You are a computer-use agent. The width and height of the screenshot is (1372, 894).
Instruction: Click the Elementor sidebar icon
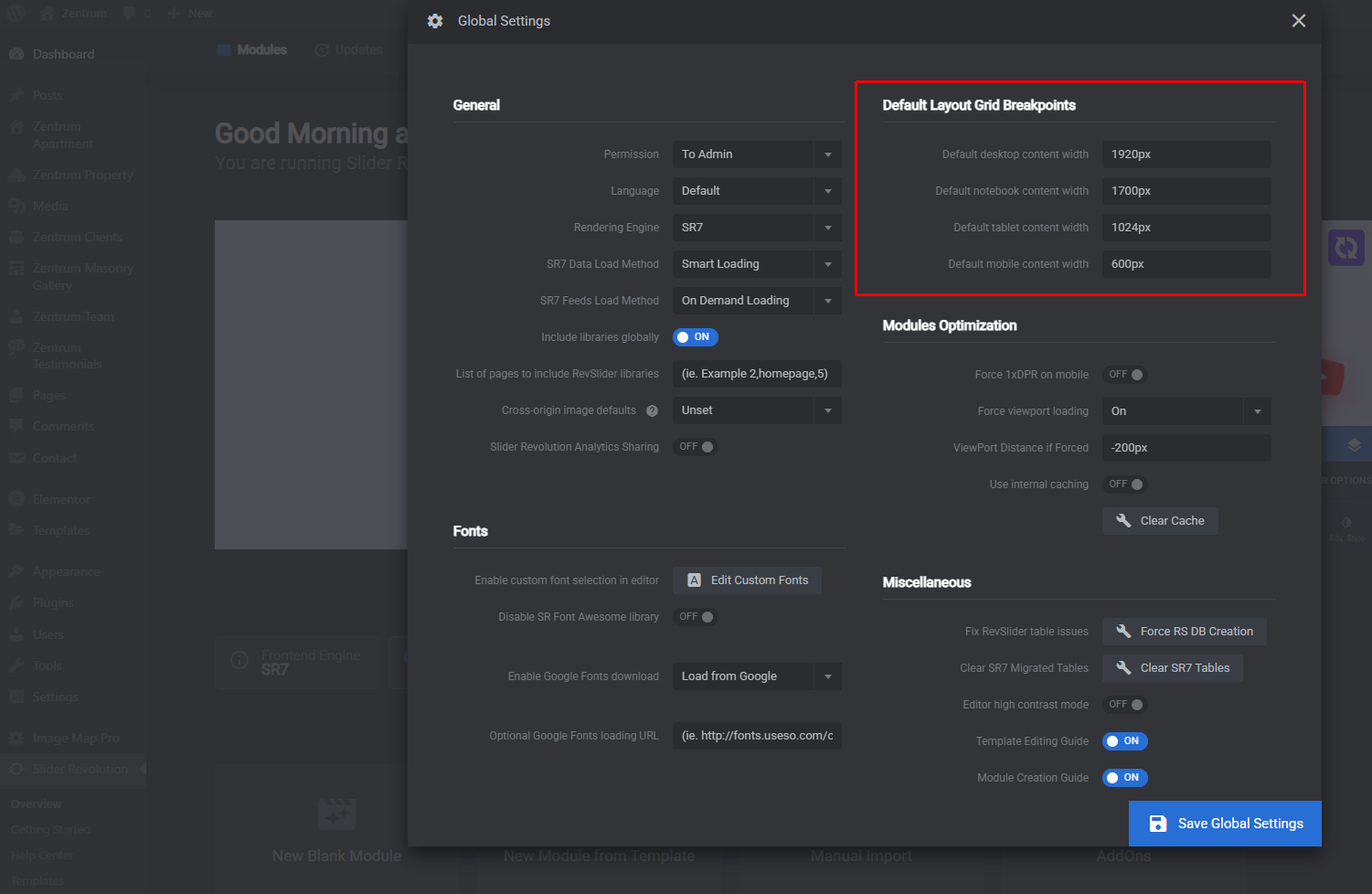(x=16, y=499)
